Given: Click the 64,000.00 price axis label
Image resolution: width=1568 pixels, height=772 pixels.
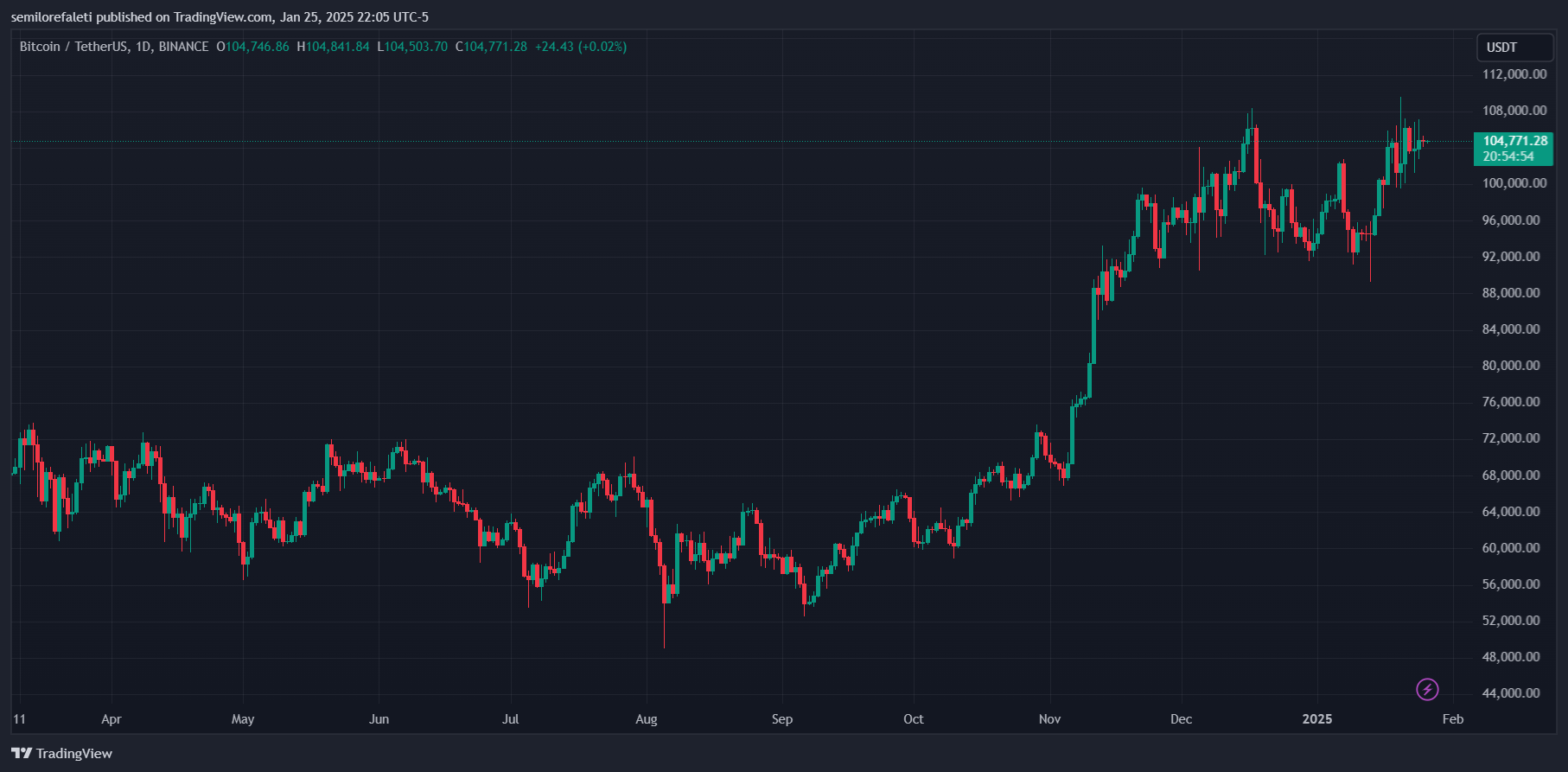Looking at the screenshot, I should (1511, 512).
